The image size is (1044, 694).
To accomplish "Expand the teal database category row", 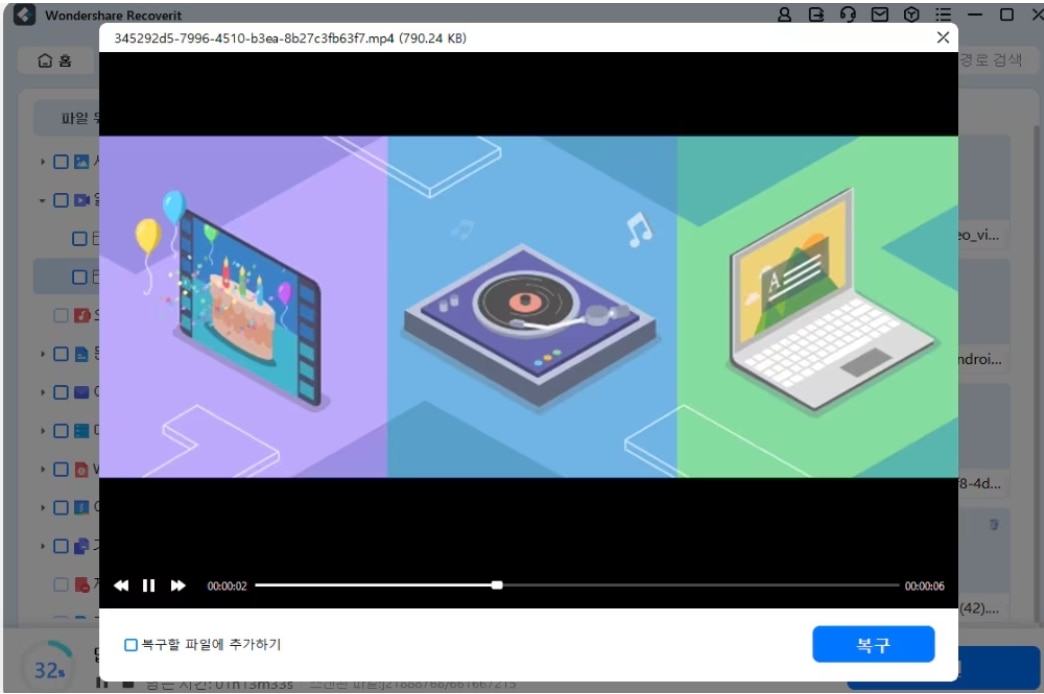I will click(43, 431).
